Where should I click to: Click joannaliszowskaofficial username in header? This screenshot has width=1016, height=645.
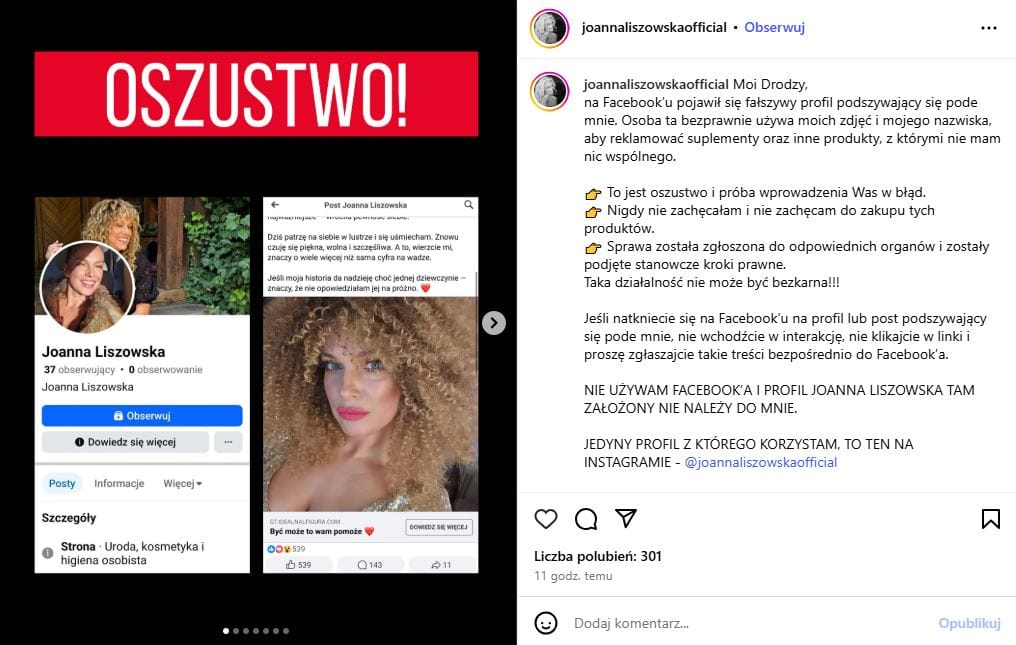click(654, 27)
